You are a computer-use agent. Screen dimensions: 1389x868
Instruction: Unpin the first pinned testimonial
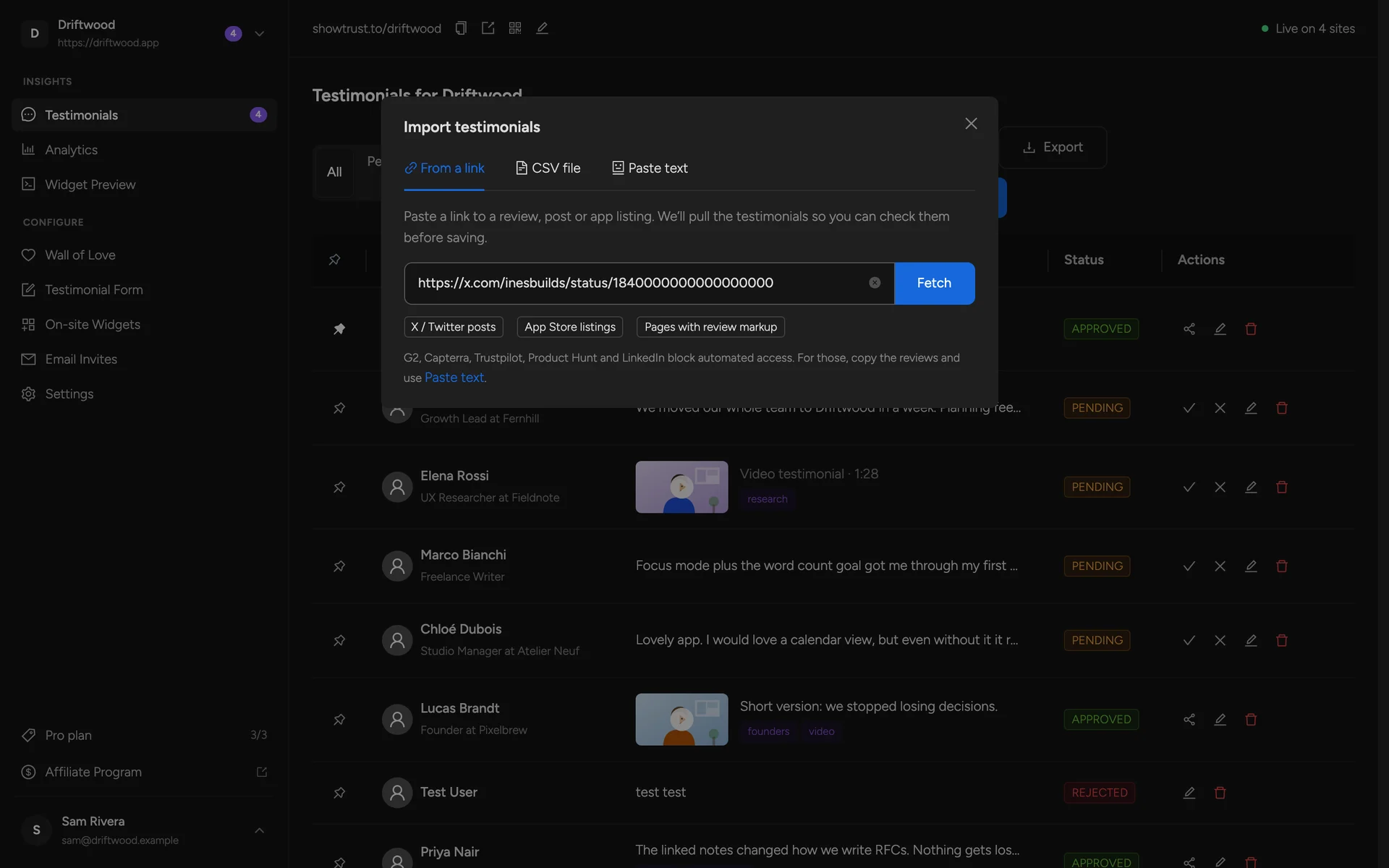339,329
